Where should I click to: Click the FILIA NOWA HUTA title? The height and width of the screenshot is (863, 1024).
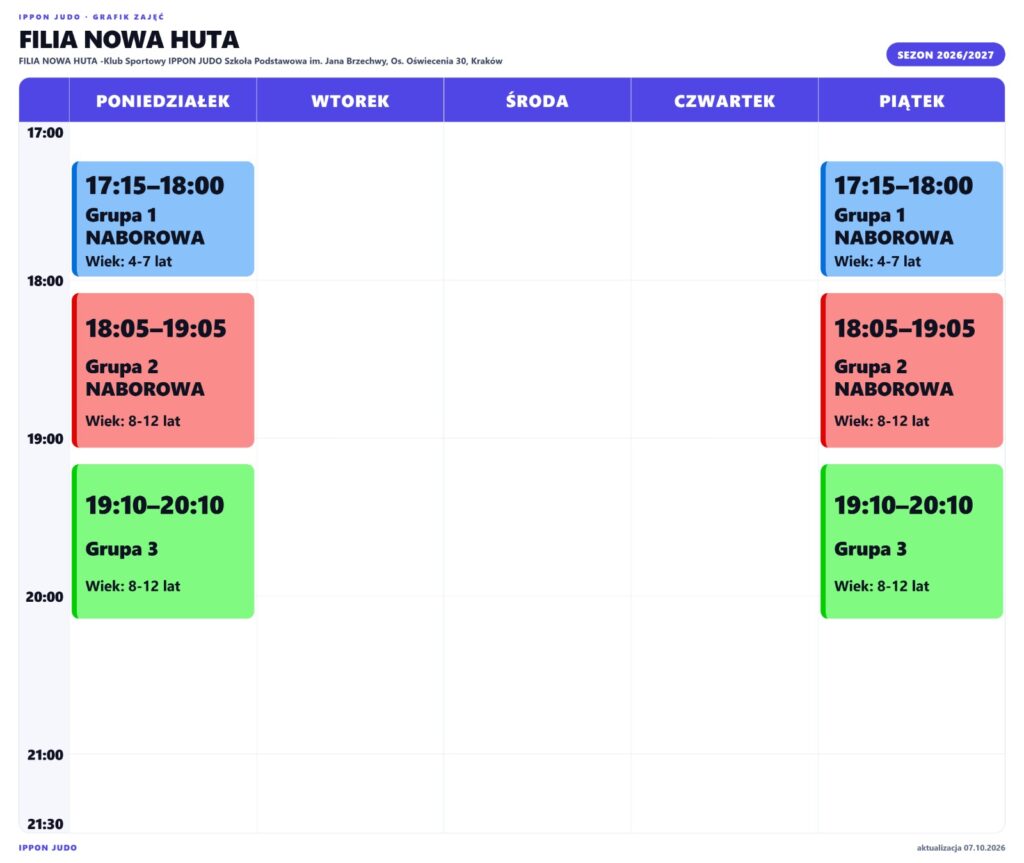click(x=129, y=40)
